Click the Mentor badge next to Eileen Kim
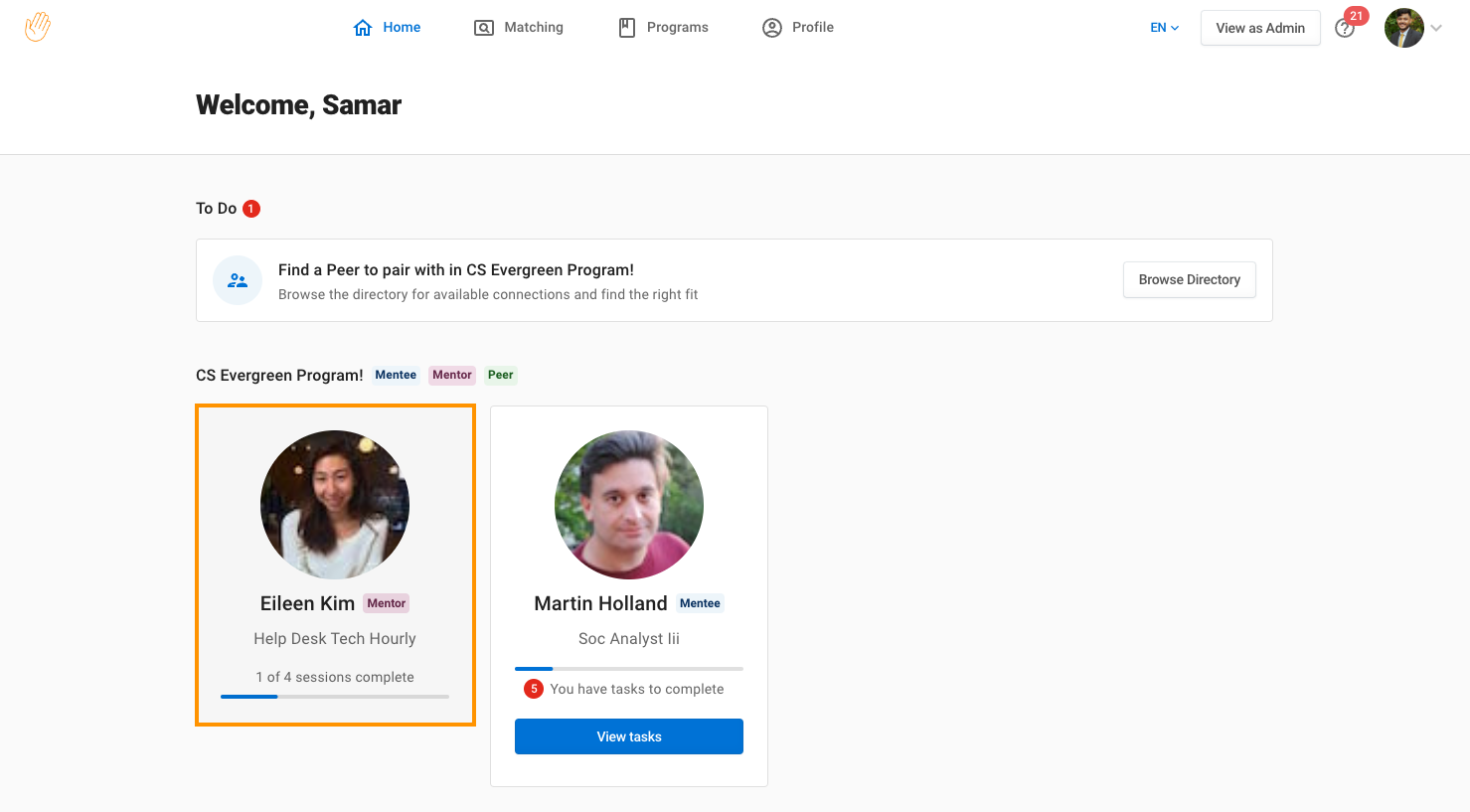The height and width of the screenshot is (812, 1470). [x=387, y=603]
